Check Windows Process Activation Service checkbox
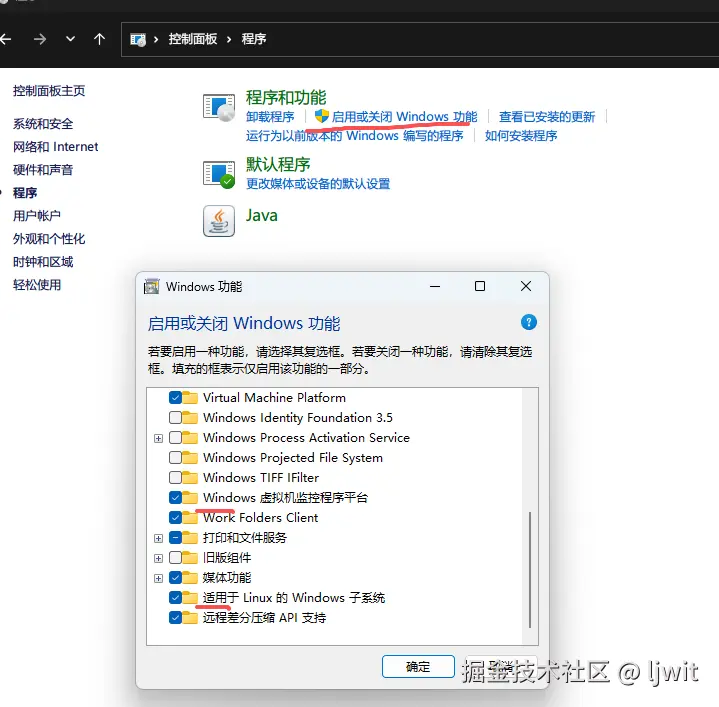 (x=175, y=438)
